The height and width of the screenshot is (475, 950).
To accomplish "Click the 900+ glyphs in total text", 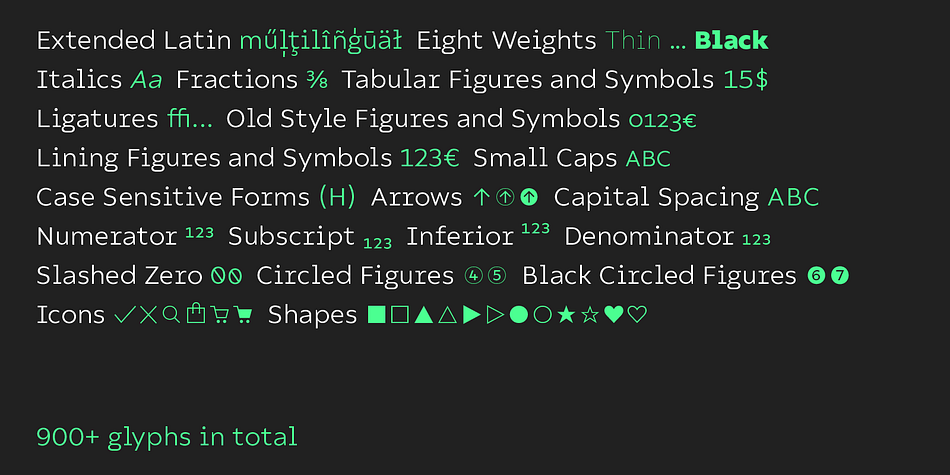I will pyautogui.click(x=167, y=437).
